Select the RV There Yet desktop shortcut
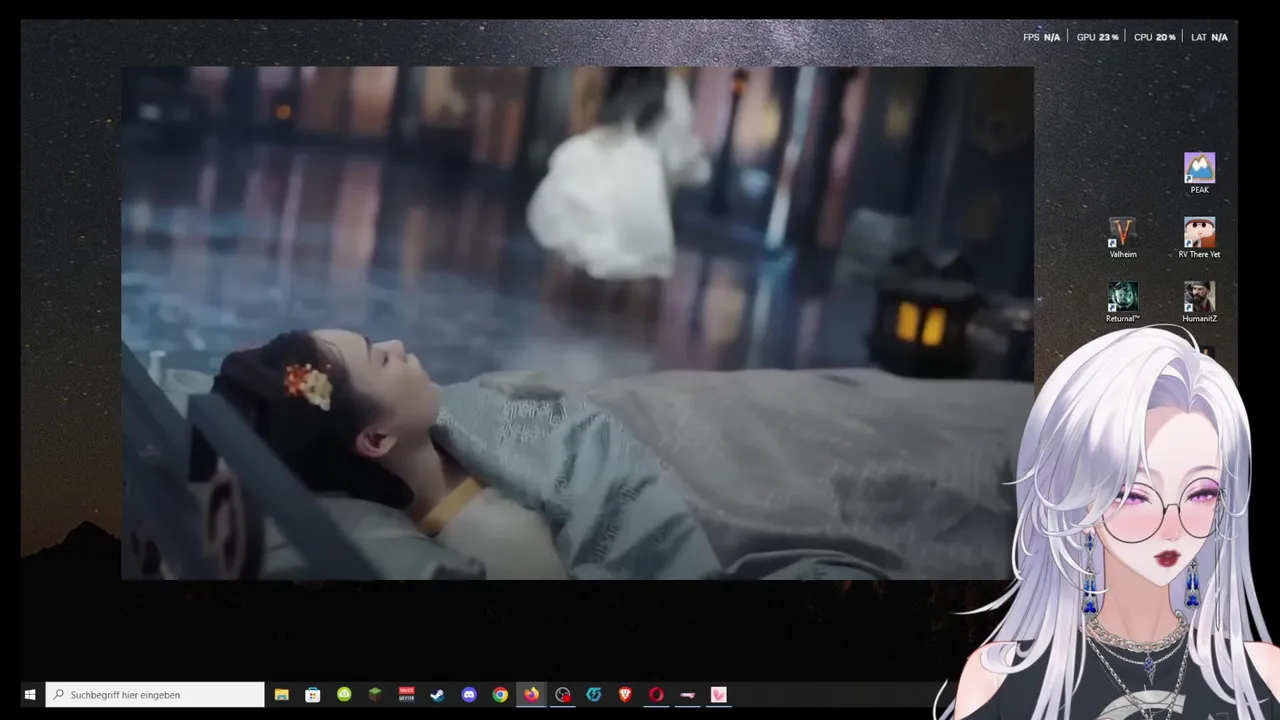 [1199, 238]
